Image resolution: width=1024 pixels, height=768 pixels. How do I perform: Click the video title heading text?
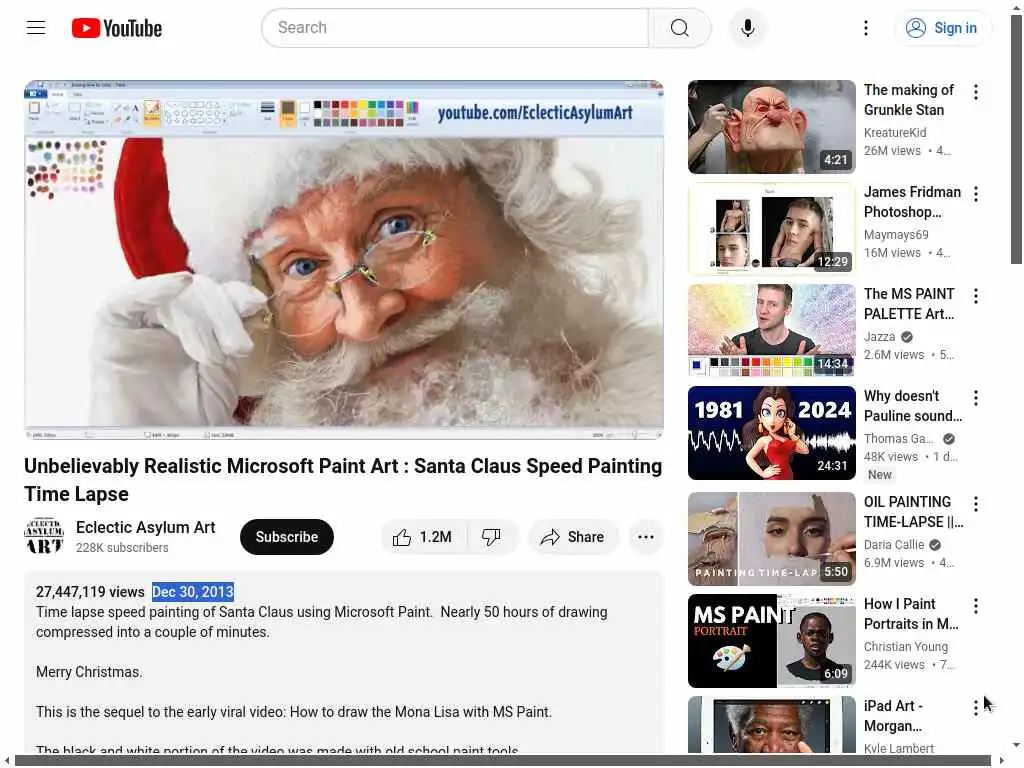pyautogui.click(x=343, y=480)
